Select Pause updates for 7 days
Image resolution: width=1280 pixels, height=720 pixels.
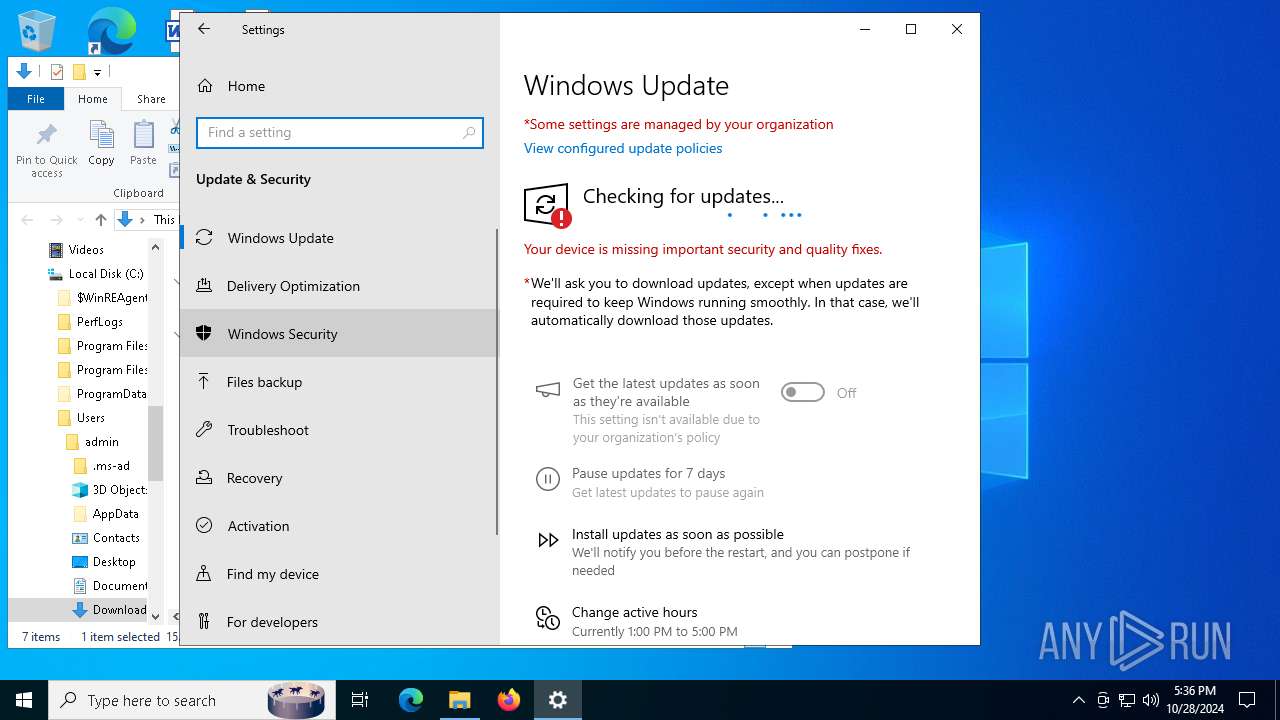pos(649,474)
